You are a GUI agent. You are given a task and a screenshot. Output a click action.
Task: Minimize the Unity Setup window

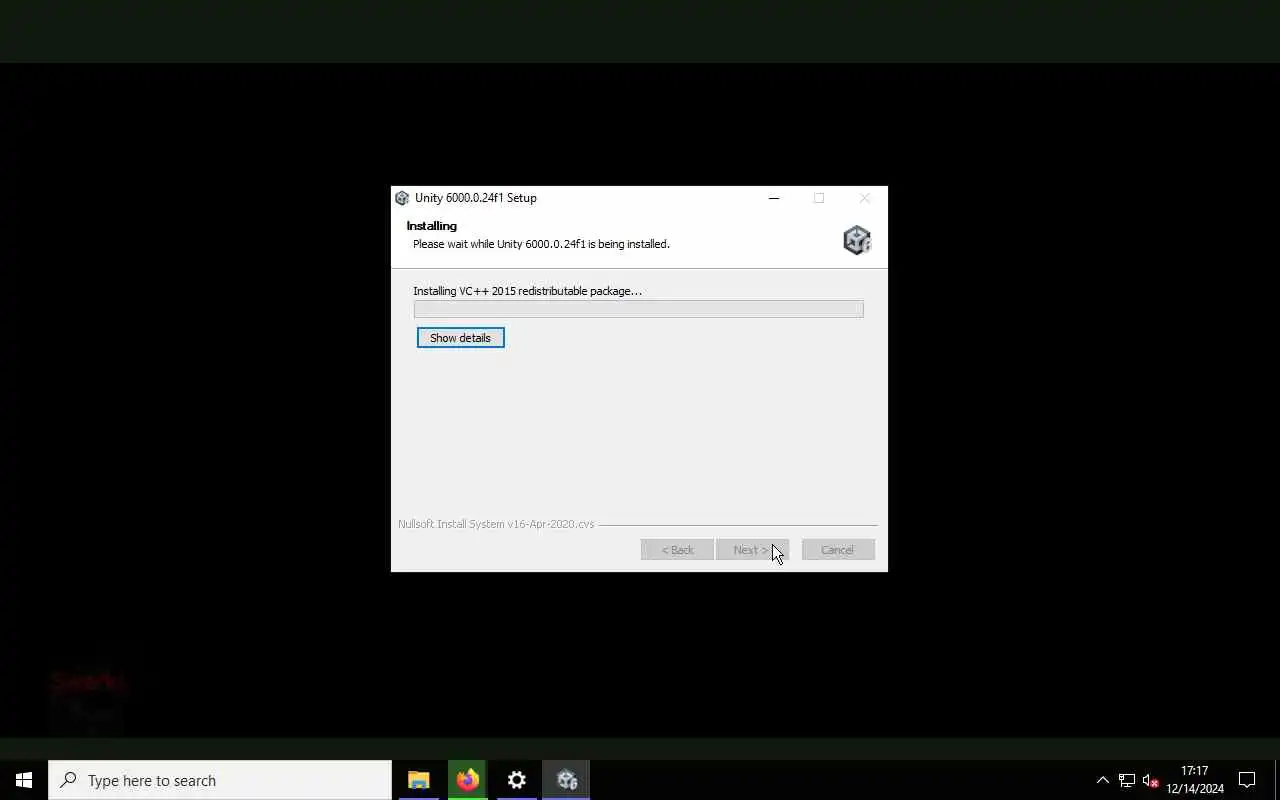tap(773, 198)
